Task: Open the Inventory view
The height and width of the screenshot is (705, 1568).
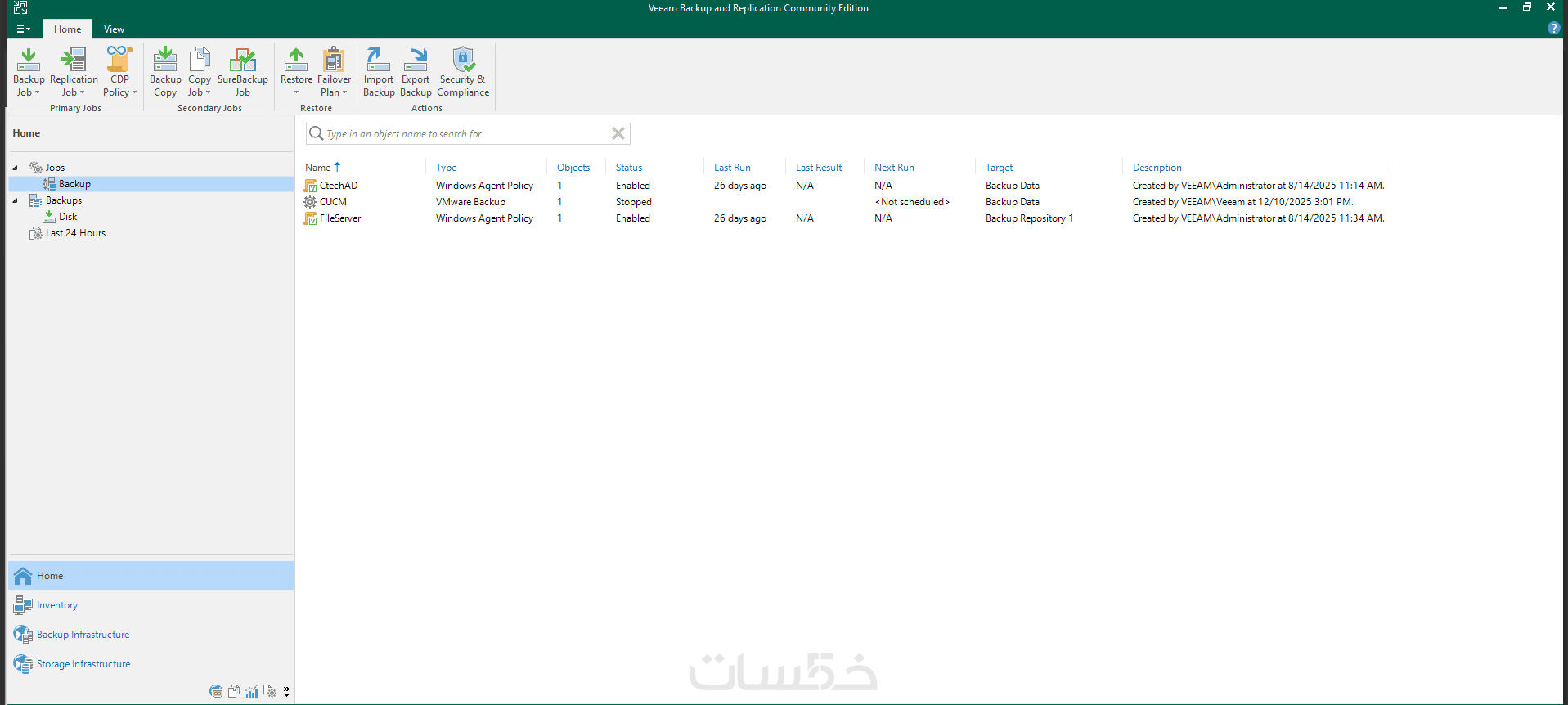Action: point(151,605)
